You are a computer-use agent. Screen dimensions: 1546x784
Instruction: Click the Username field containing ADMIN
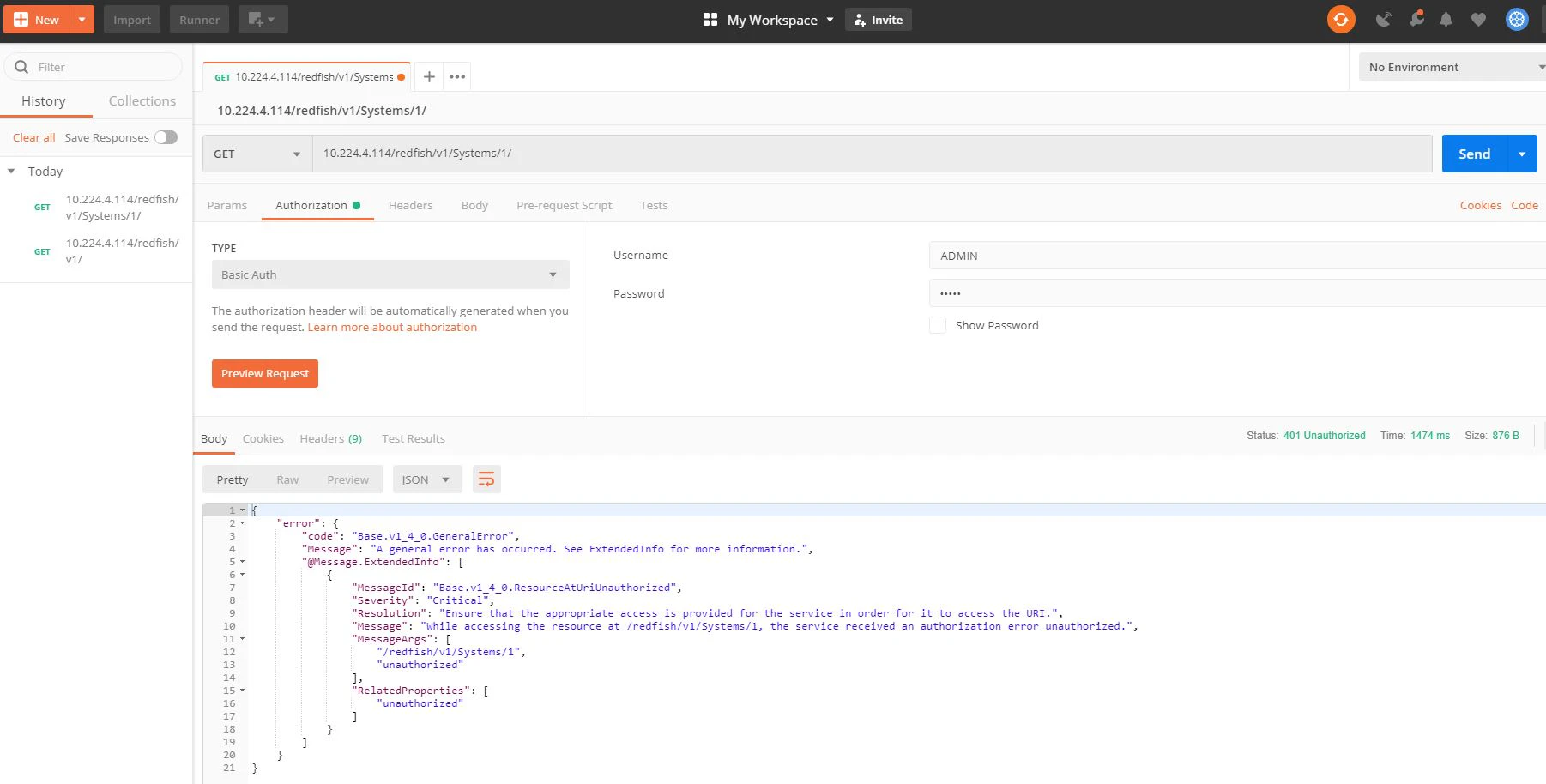[1237, 256]
